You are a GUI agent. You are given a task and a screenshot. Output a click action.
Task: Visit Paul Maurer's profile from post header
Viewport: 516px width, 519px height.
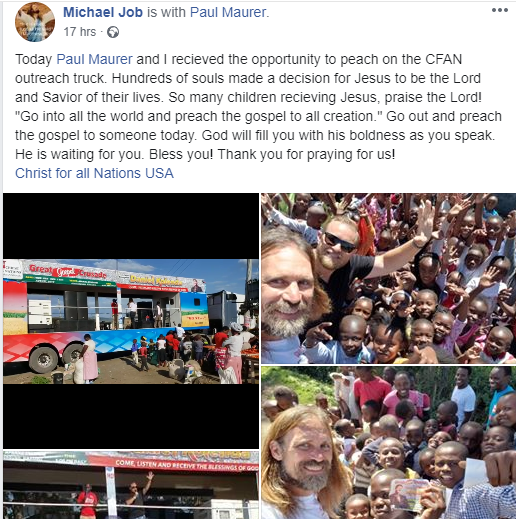228,12
